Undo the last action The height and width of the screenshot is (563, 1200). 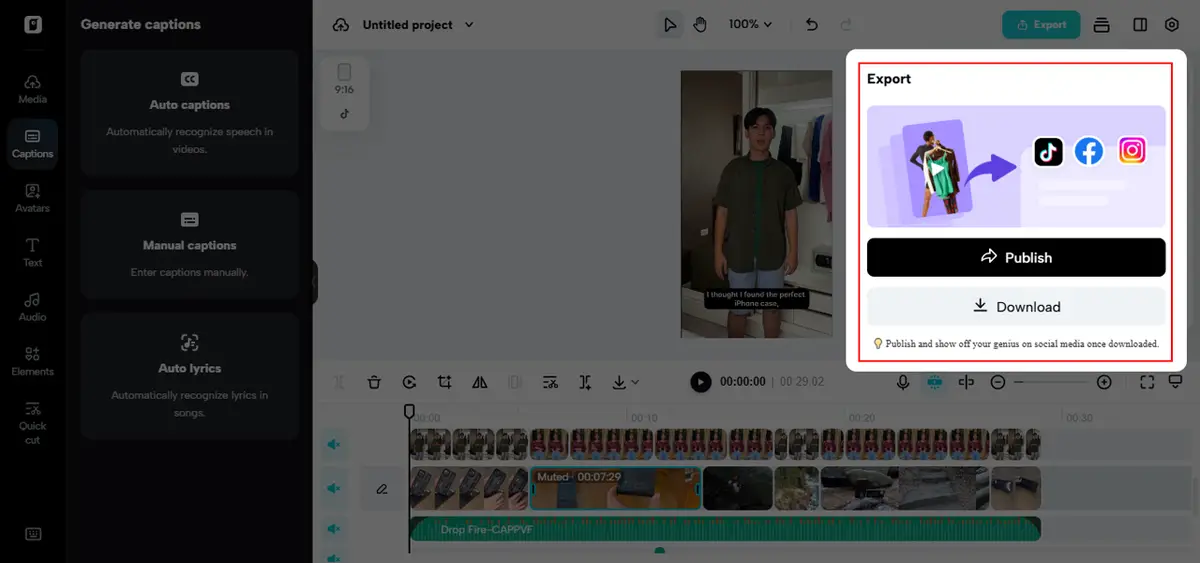811,24
